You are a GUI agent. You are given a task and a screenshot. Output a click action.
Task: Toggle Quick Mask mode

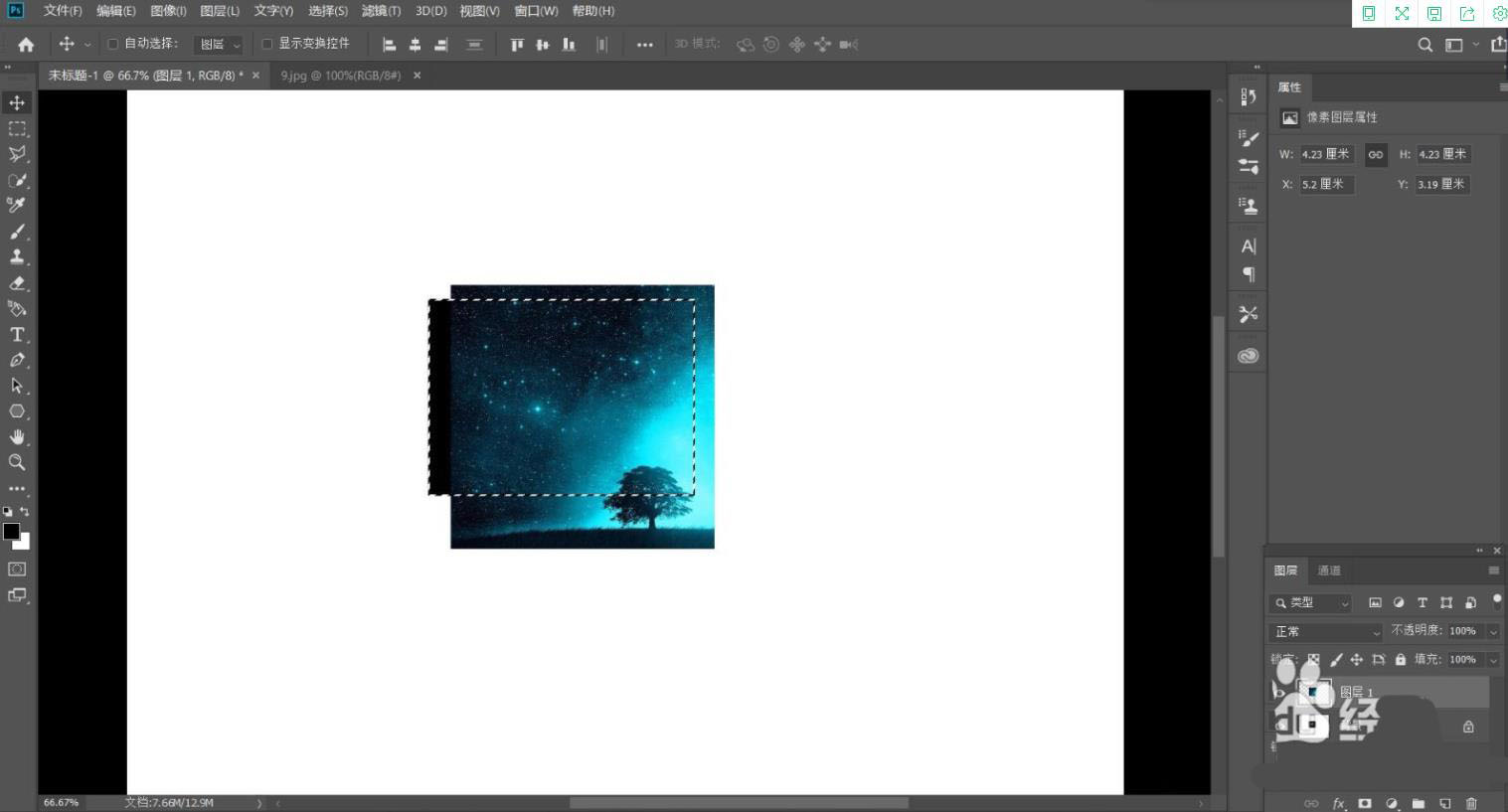pyautogui.click(x=17, y=569)
